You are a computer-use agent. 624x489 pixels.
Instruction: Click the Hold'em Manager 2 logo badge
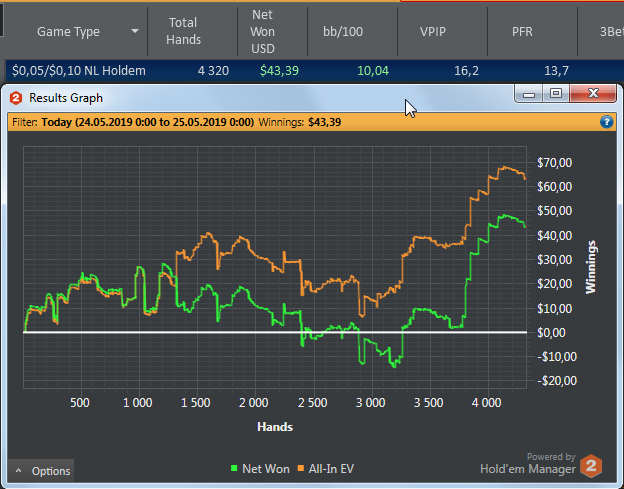coord(591,466)
